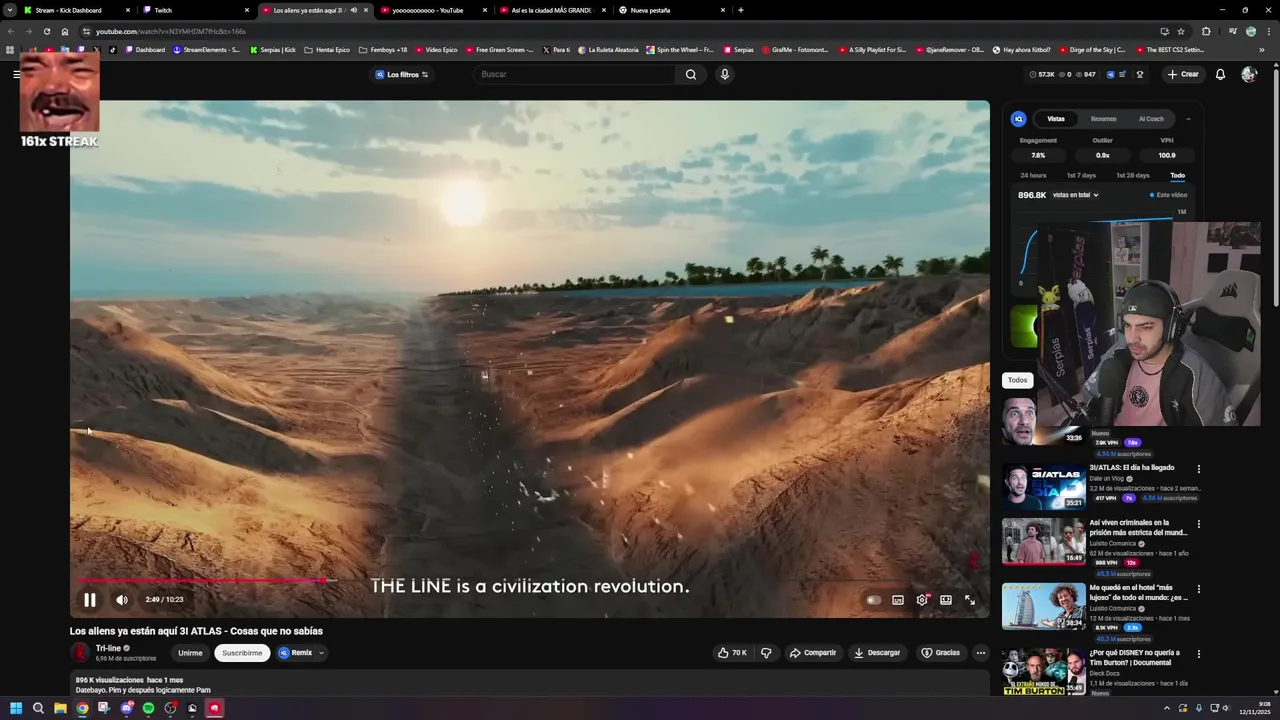This screenshot has width=1280, height=720.
Task: Open the Tim Burton documentary thumbnail
Action: 1043,671
